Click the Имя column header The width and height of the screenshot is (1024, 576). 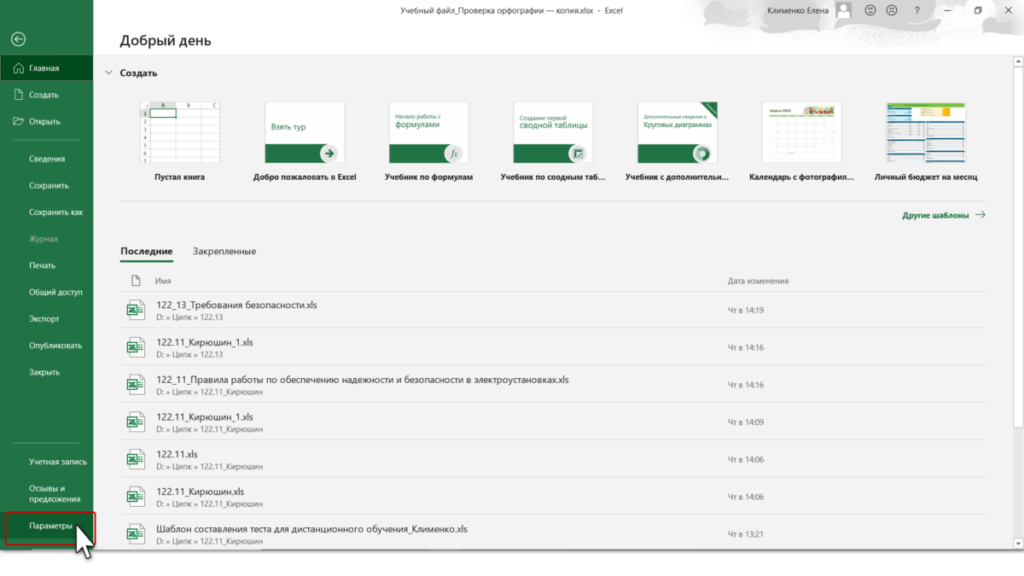[x=163, y=281]
